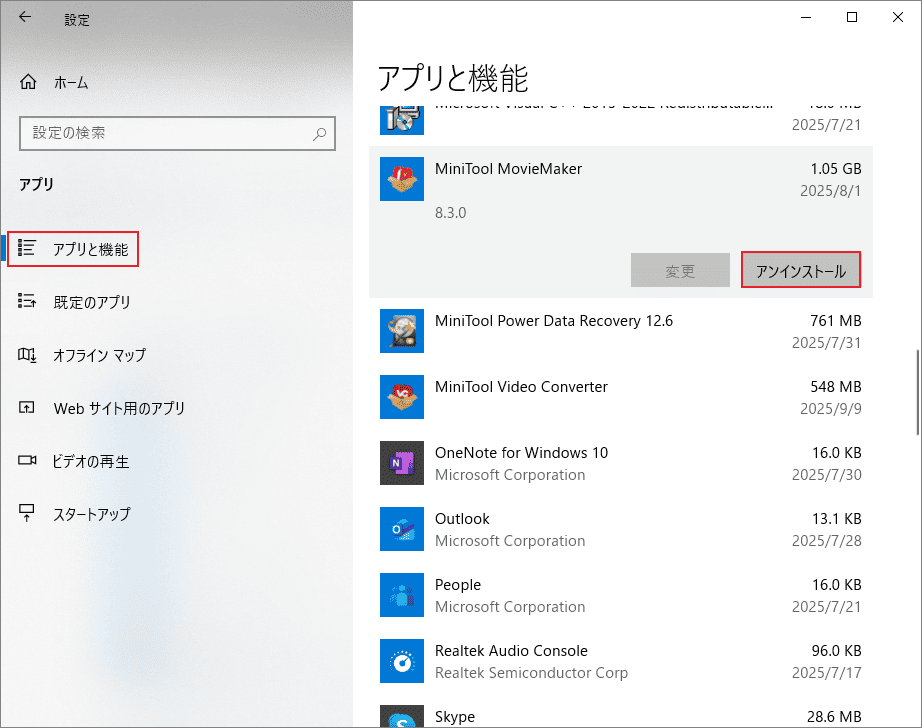Click the vertical scrollbar thumb
Image resolution: width=922 pixels, height=728 pixels.
point(917,392)
